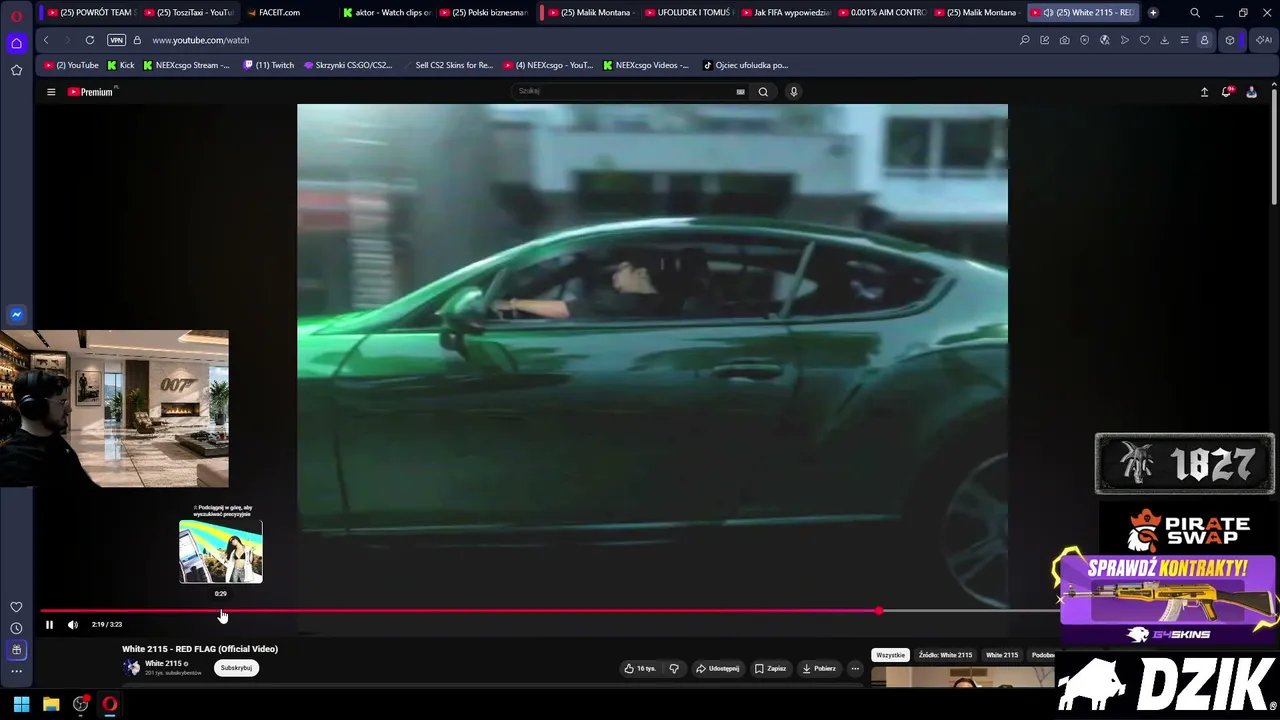This screenshot has width=1280, height=720.
Task: Open the YouTube account avatar menu
Action: (x=1251, y=92)
